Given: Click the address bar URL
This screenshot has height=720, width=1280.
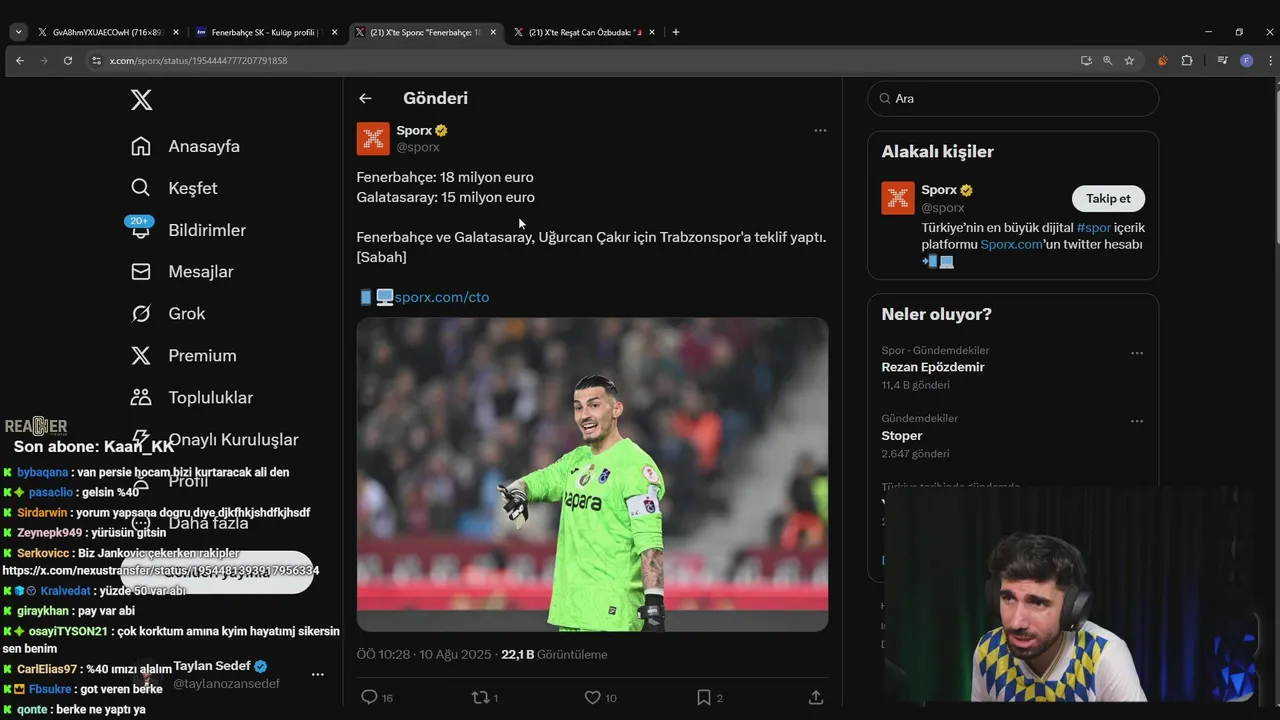Looking at the screenshot, I should 198,61.
